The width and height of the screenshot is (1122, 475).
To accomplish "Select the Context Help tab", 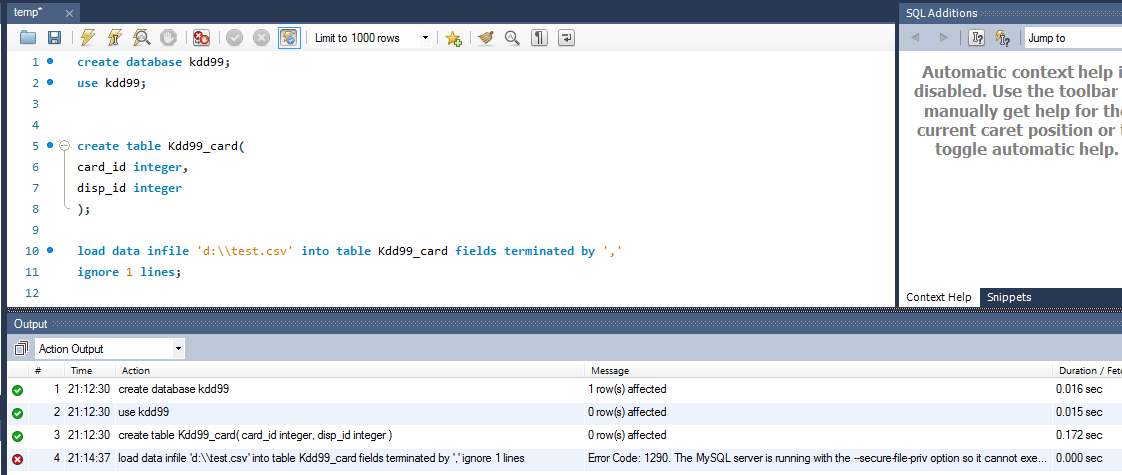I will click(939, 297).
